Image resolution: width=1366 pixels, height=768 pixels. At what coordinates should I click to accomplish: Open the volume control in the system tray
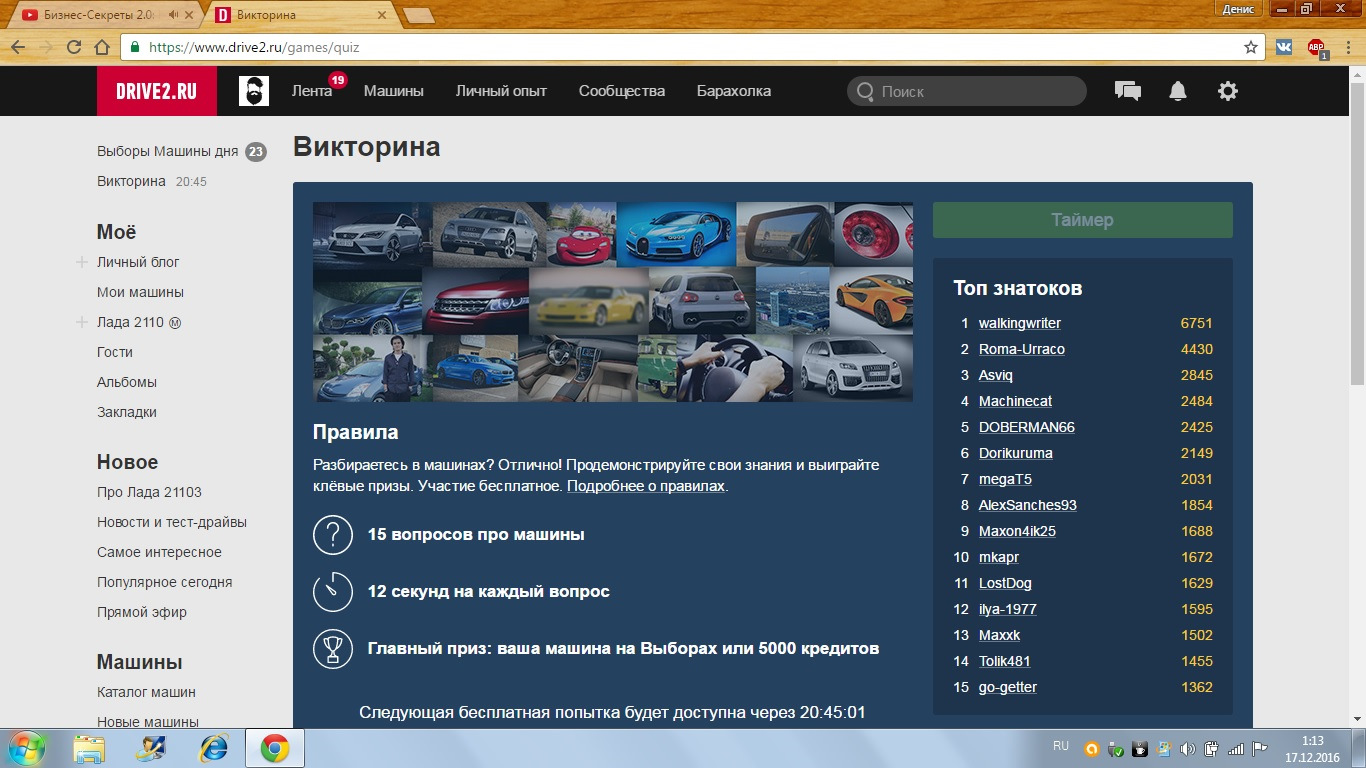click(1188, 745)
